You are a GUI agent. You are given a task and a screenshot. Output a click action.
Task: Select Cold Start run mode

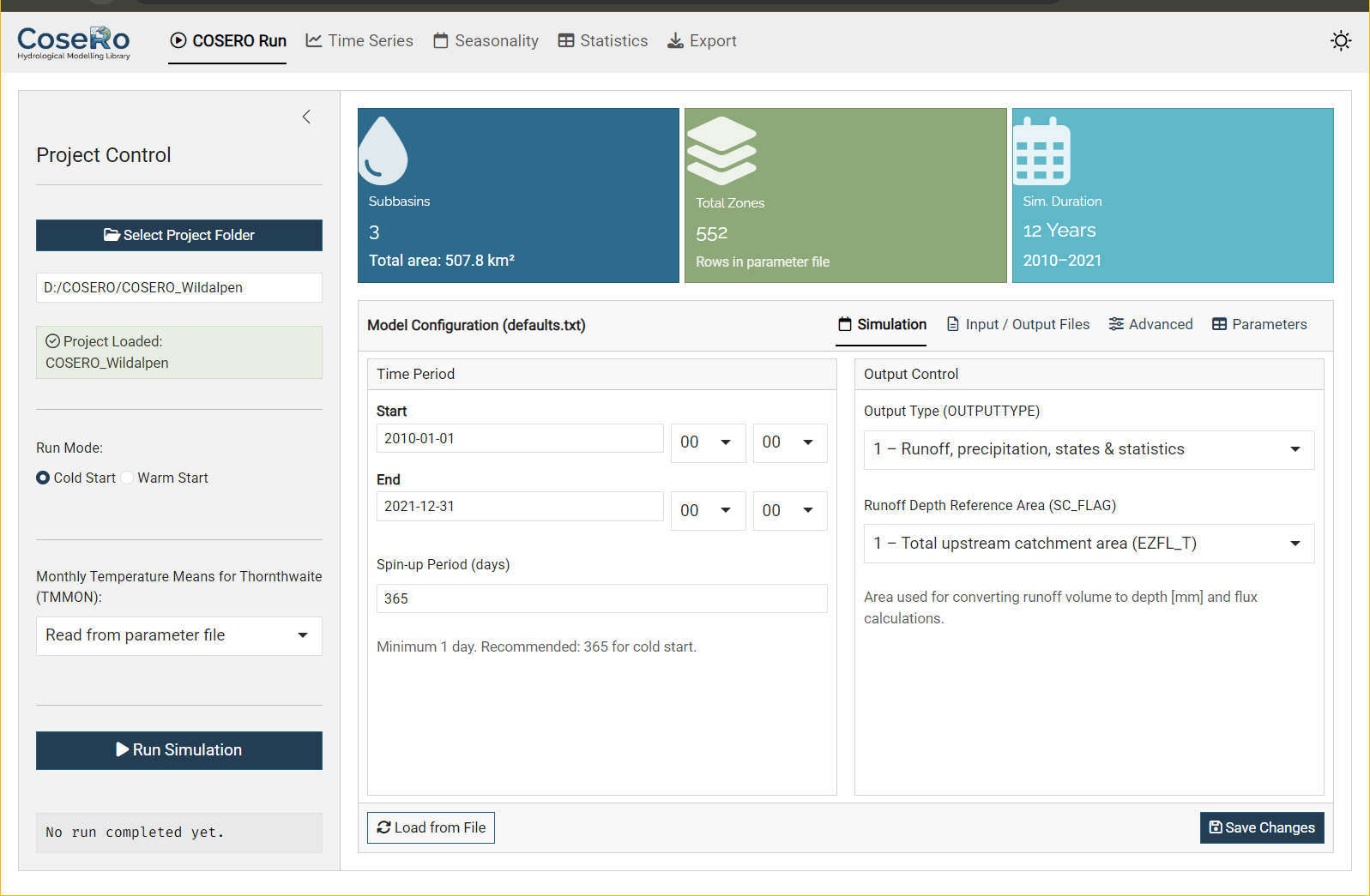[x=43, y=478]
